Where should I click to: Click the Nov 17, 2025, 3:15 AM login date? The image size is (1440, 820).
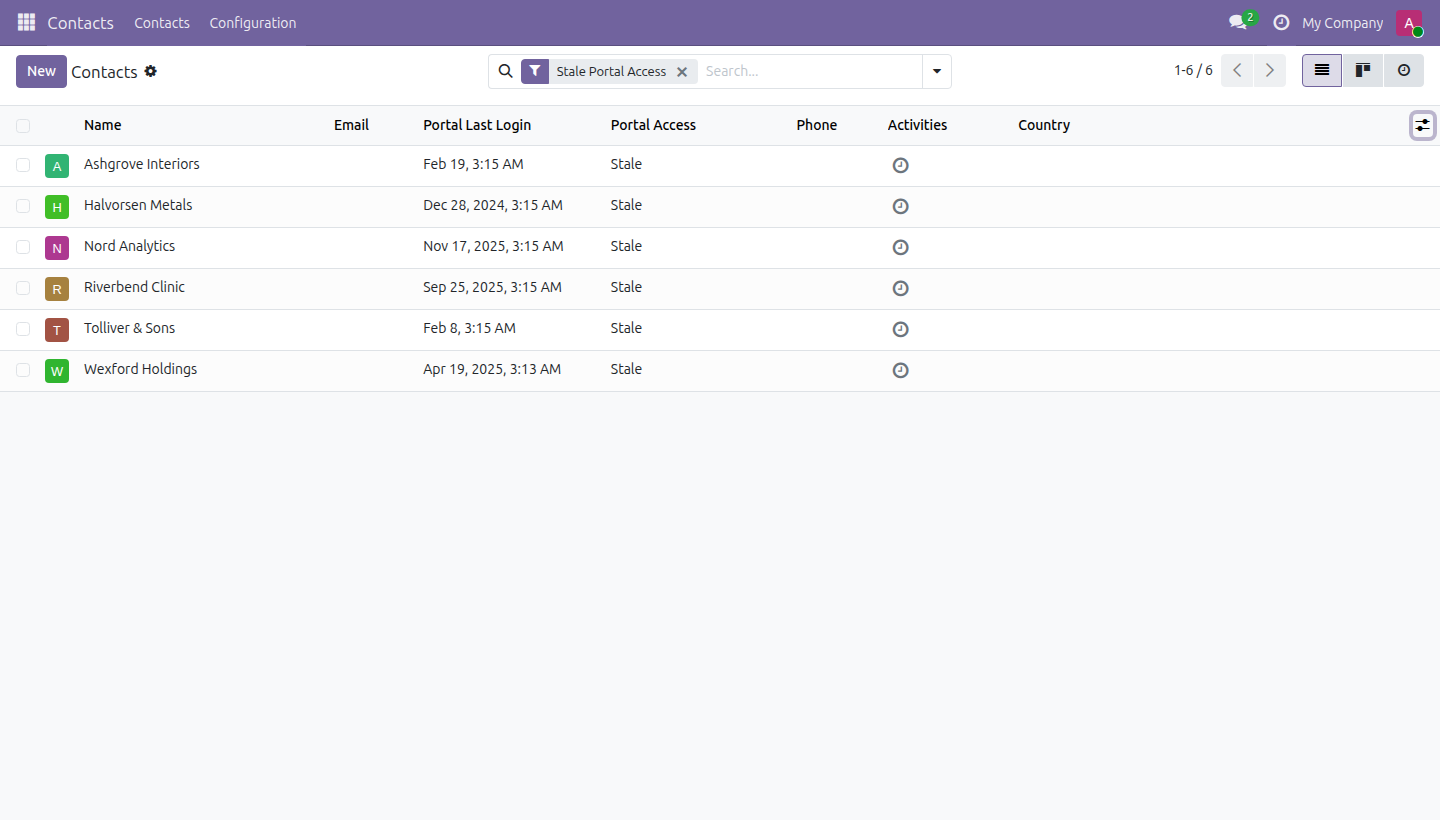pos(493,246)
